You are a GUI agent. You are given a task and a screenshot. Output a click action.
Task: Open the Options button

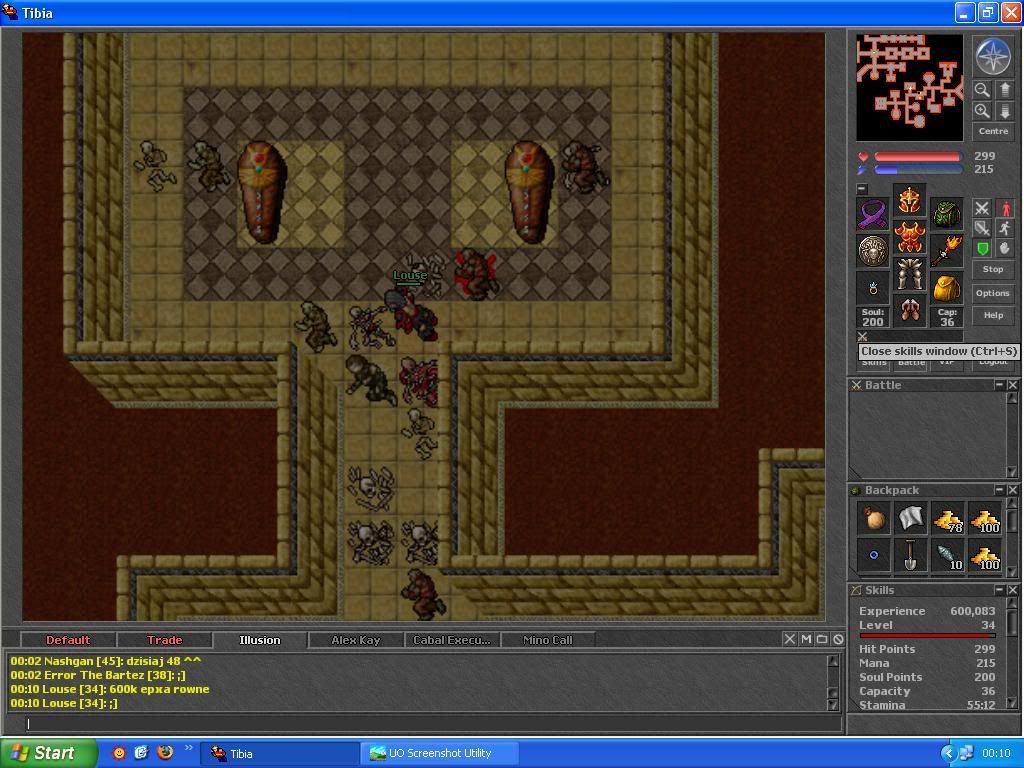tap(993, 293)
